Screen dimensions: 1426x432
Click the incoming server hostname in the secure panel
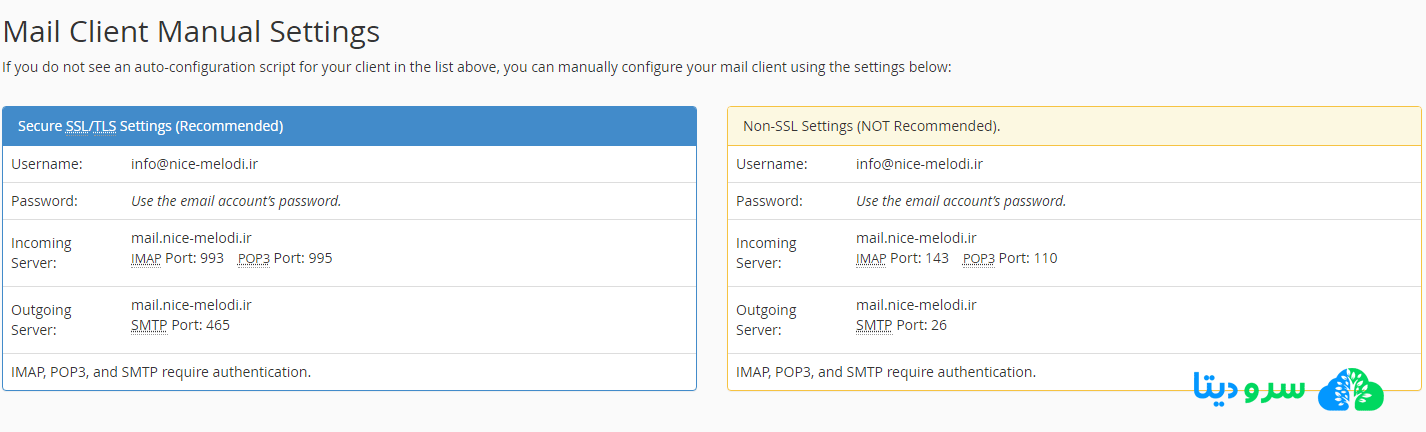191,238
